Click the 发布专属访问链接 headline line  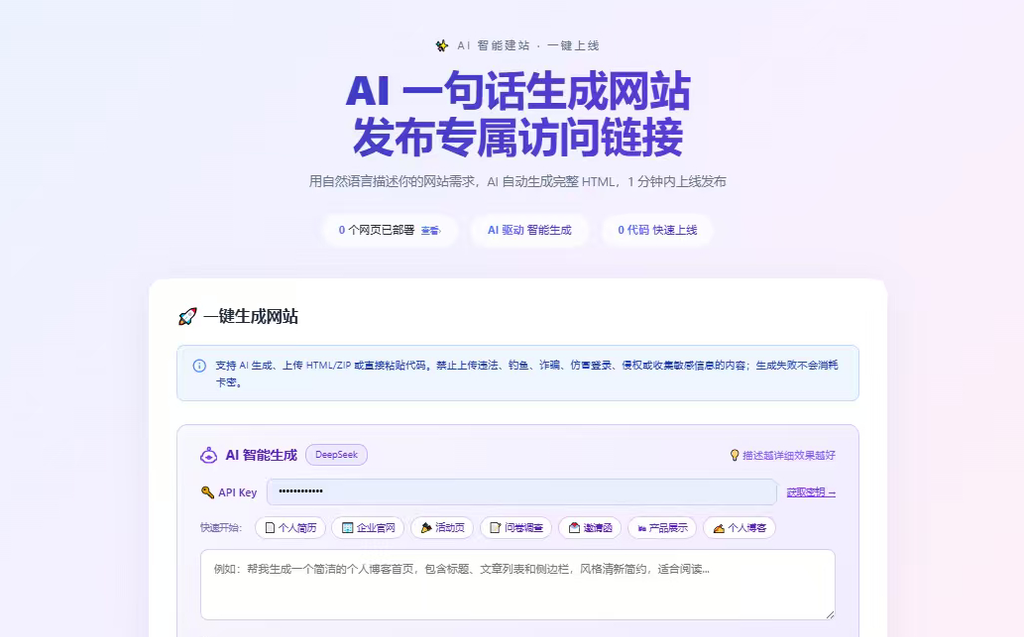(518, 138)
